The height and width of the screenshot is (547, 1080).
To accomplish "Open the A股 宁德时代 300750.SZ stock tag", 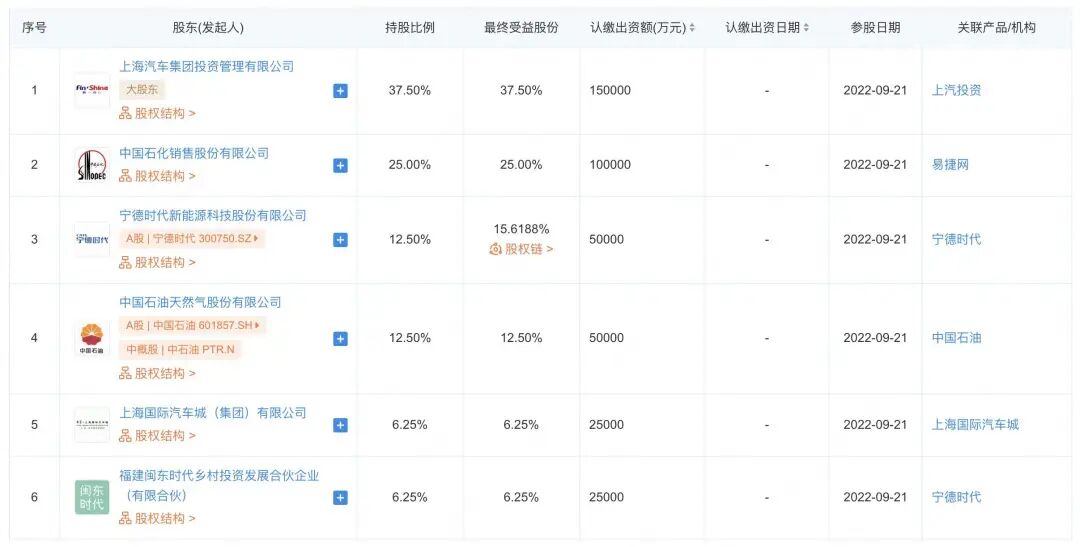I will [x=192, y=238].
